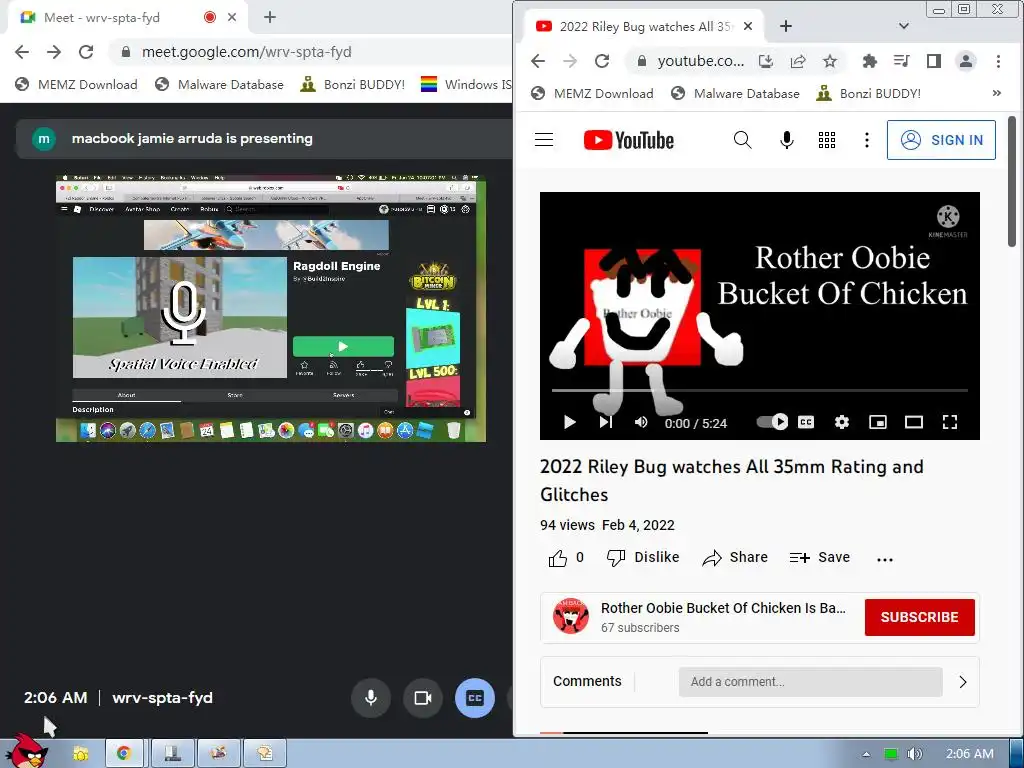Click the SIGN IN button
This screenshot has width=1024, height=768.
tap(941, 140)
